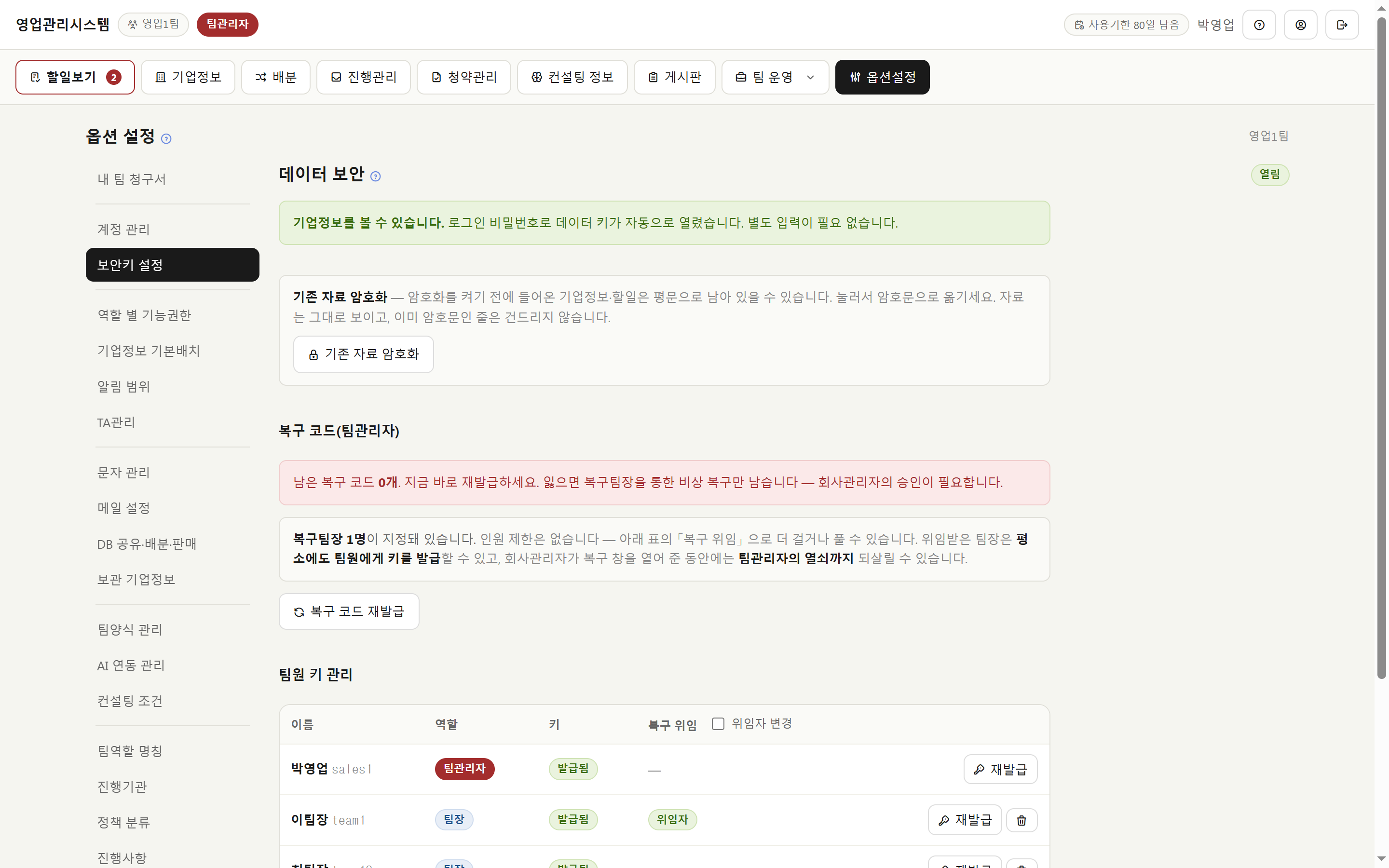Delete the key for 이팀장 using trash icon
Screen dimensions: 1389x868
click(1021, 820)
